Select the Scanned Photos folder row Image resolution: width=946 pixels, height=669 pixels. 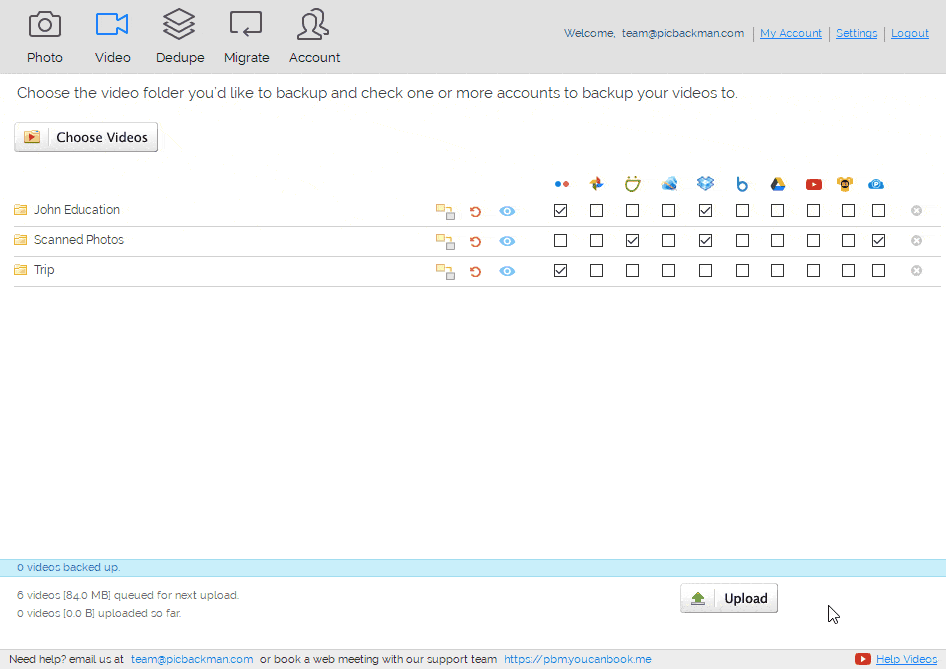click(78, 240)
